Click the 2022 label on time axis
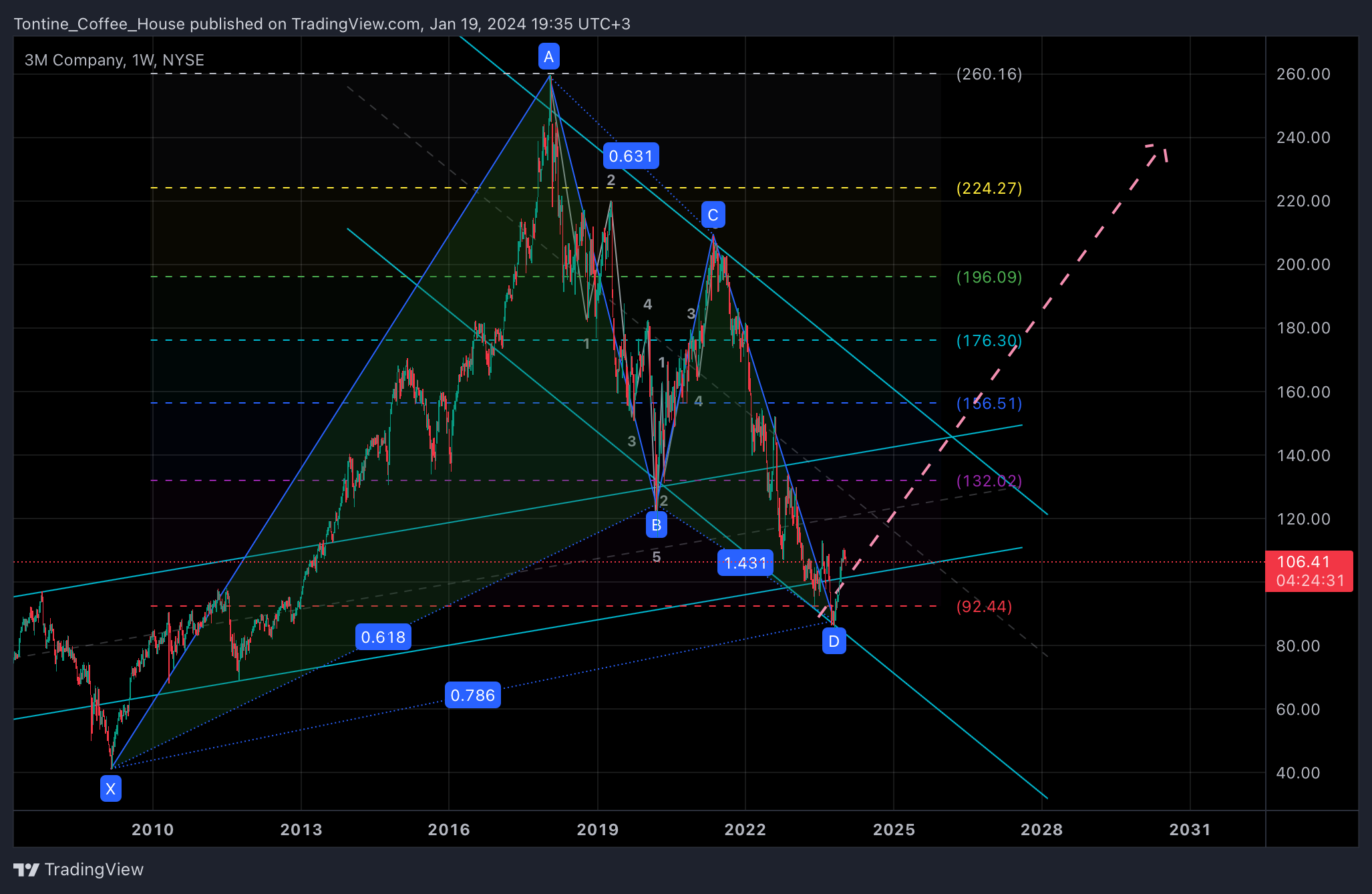1372x894 pixels. point(745,829)
